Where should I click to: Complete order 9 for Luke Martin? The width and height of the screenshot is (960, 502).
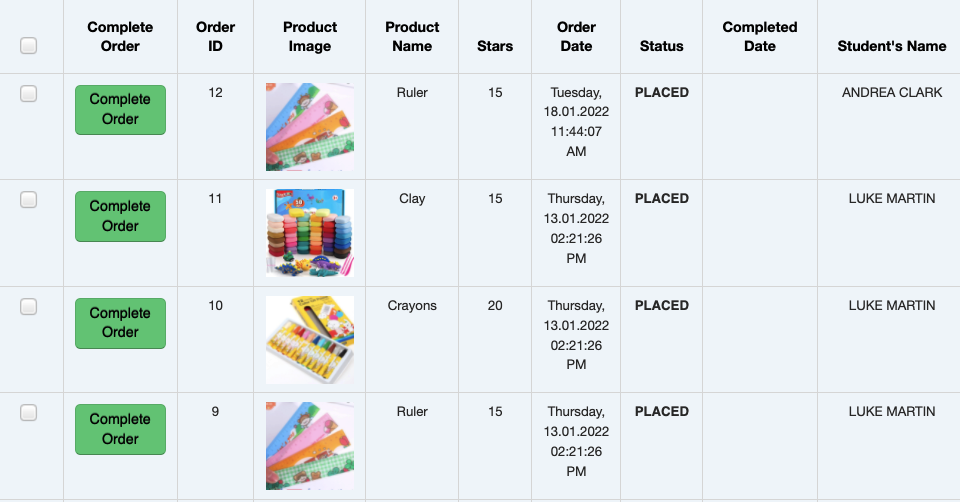pyautogui.click(x=120, y=429)
